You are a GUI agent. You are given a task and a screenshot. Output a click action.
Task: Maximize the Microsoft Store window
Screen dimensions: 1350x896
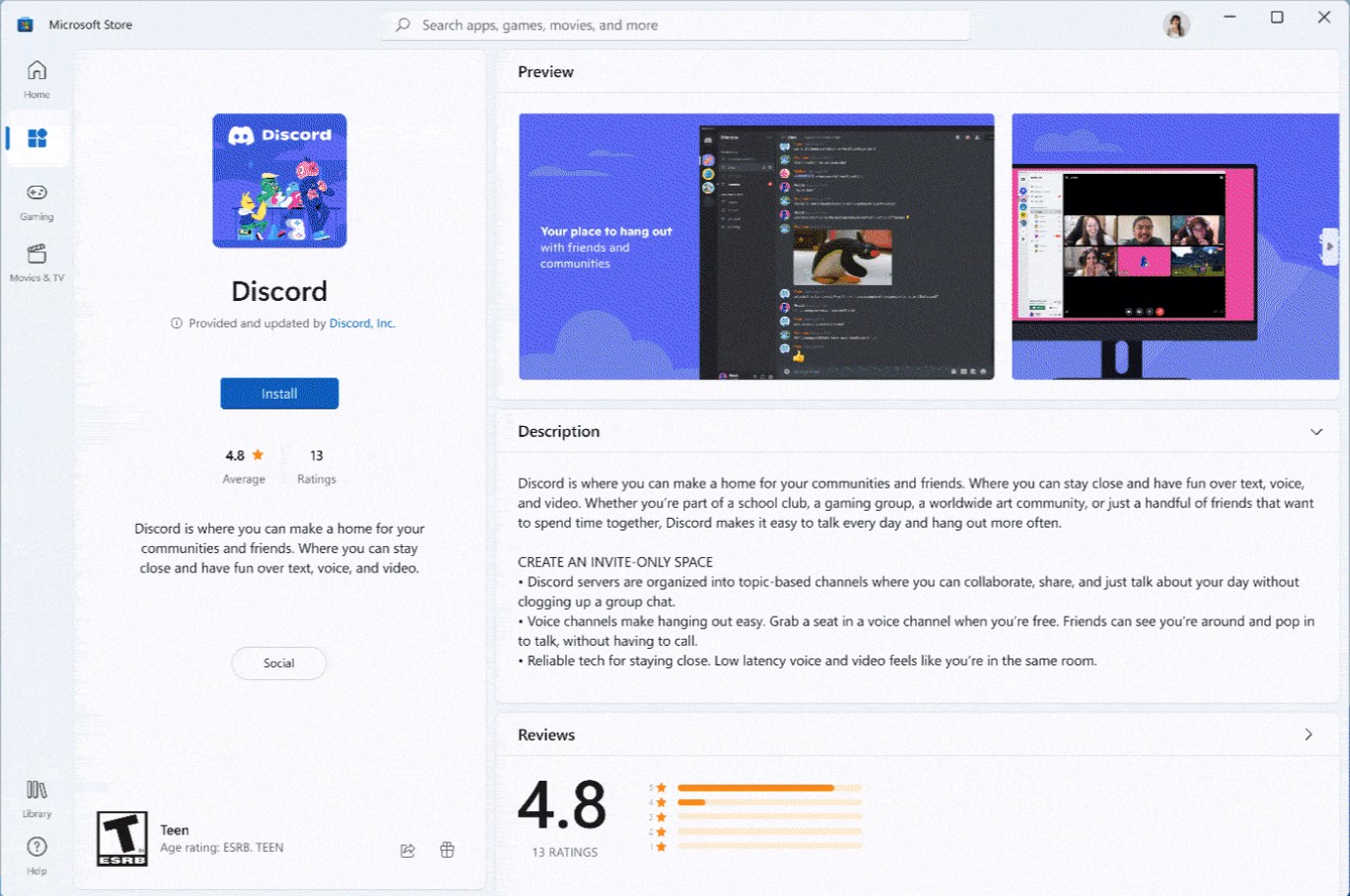coord(1277,17)
